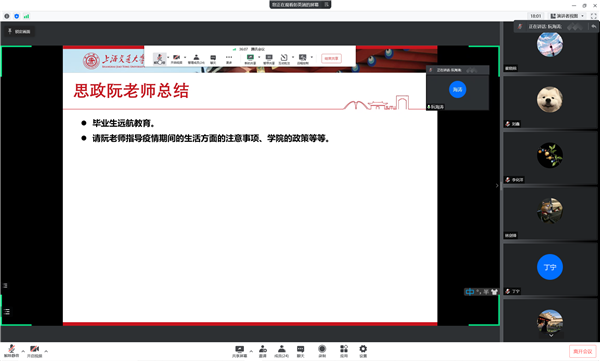The image size is (600, 361).
Task: Click the input method 中 indicator
Action: [x=470, y=292]
